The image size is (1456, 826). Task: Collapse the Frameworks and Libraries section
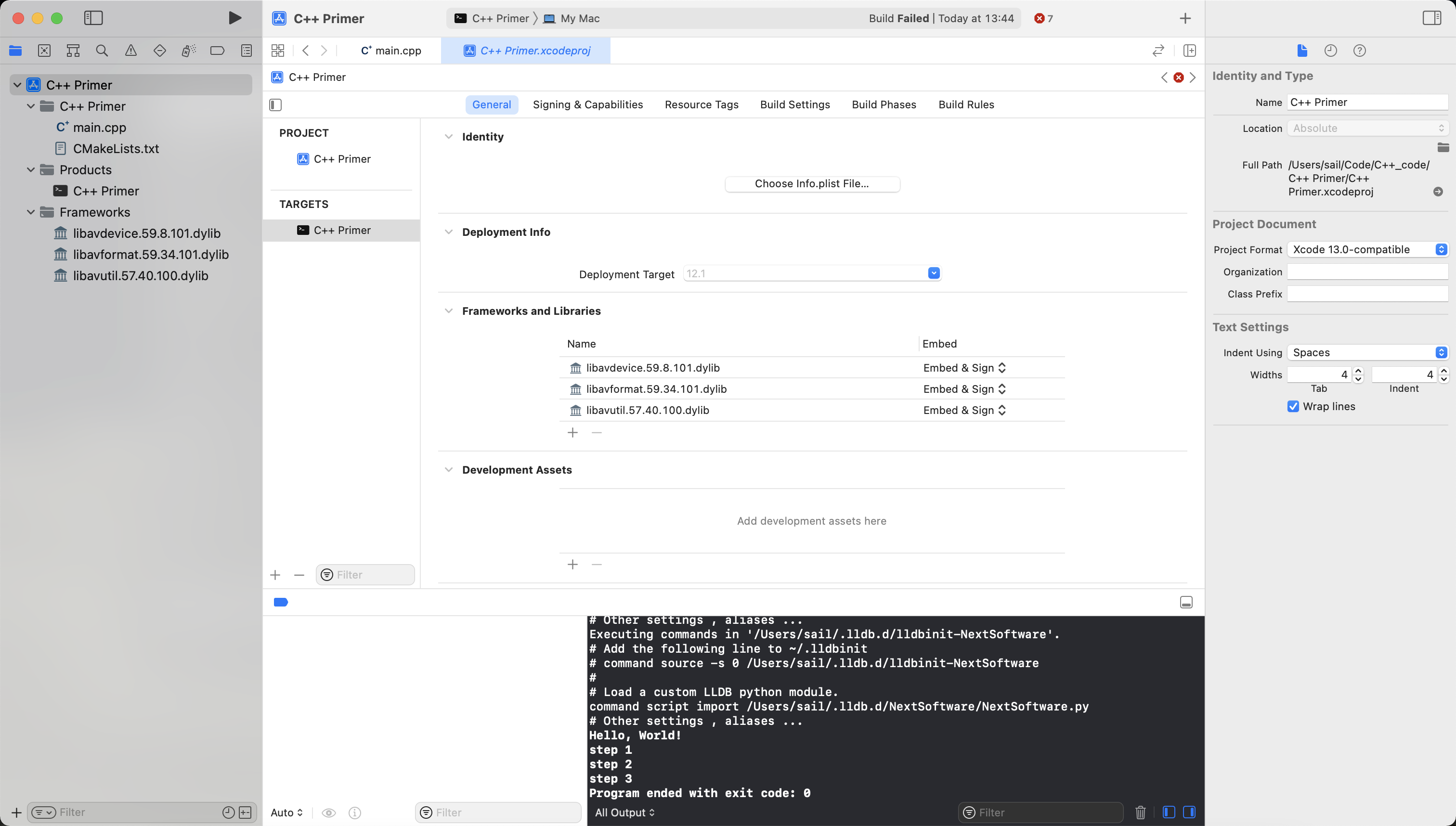pyautogui.click(x=449, y=311)
